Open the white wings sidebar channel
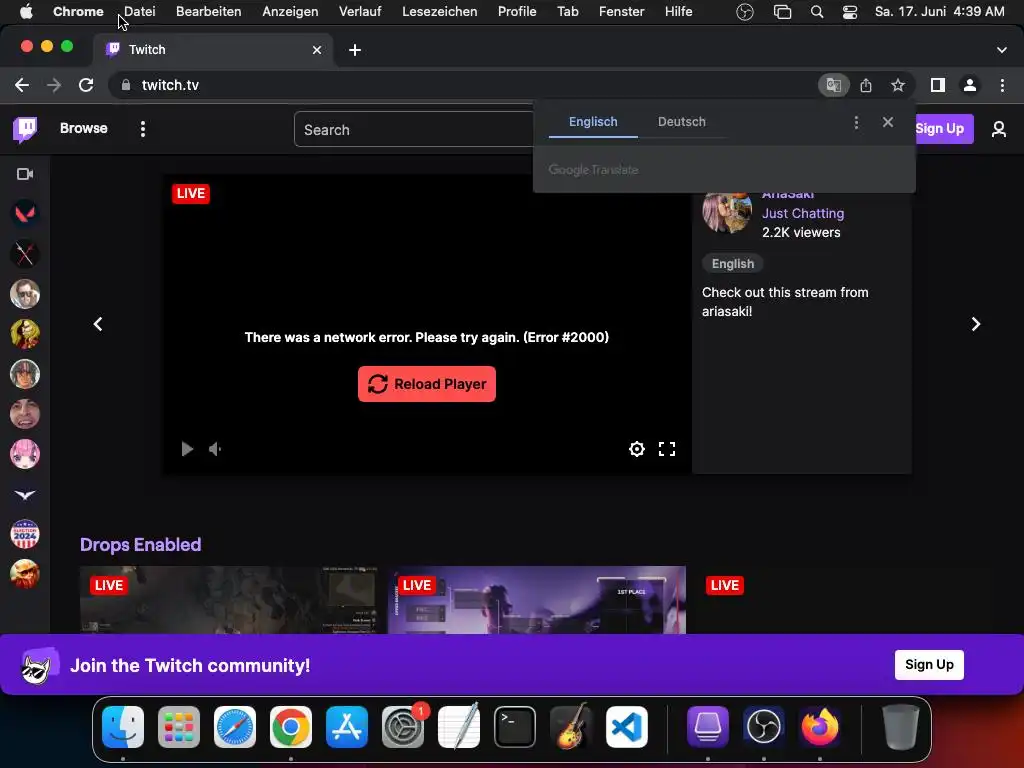This screenshot has height=768, width=1024. 25,494
